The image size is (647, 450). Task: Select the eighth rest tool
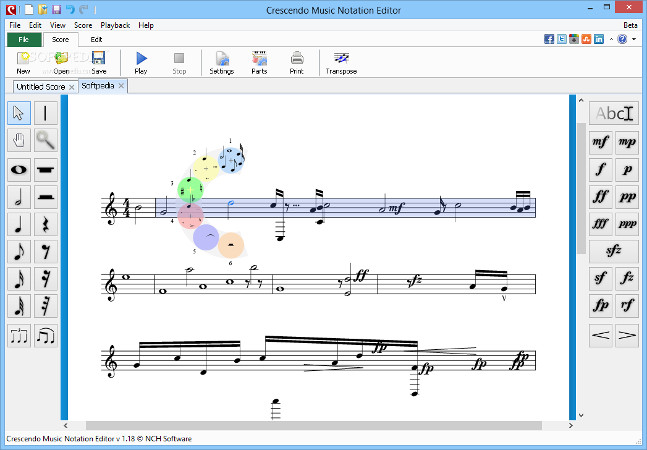pyautogui.click(x=45, y=252)
